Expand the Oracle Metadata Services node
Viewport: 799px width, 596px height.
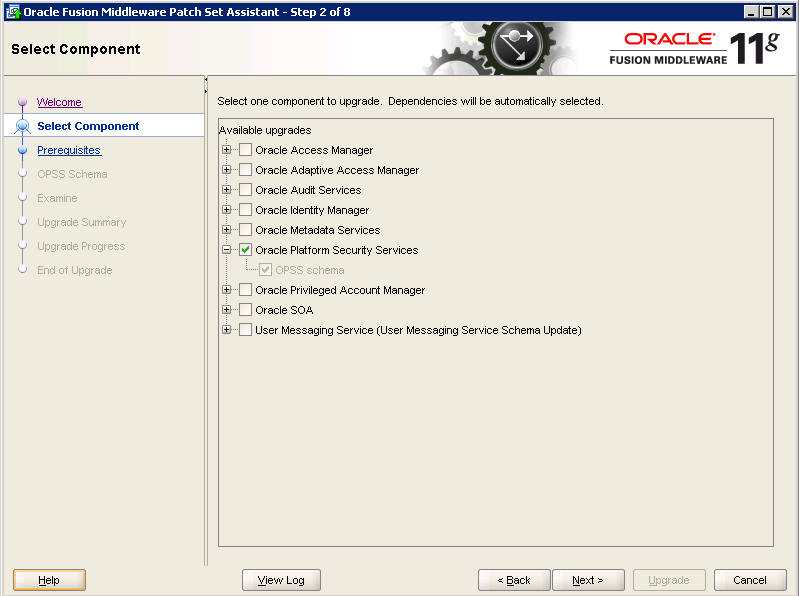click(227, 230)
